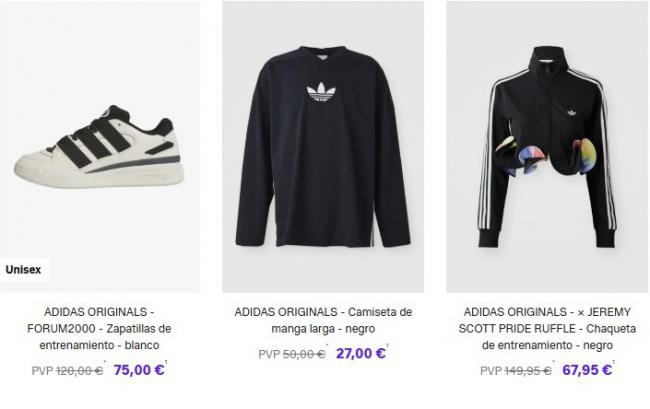
Task: Click the crossed-out PVP 120,00 € price
Action: tap(68, 370)
